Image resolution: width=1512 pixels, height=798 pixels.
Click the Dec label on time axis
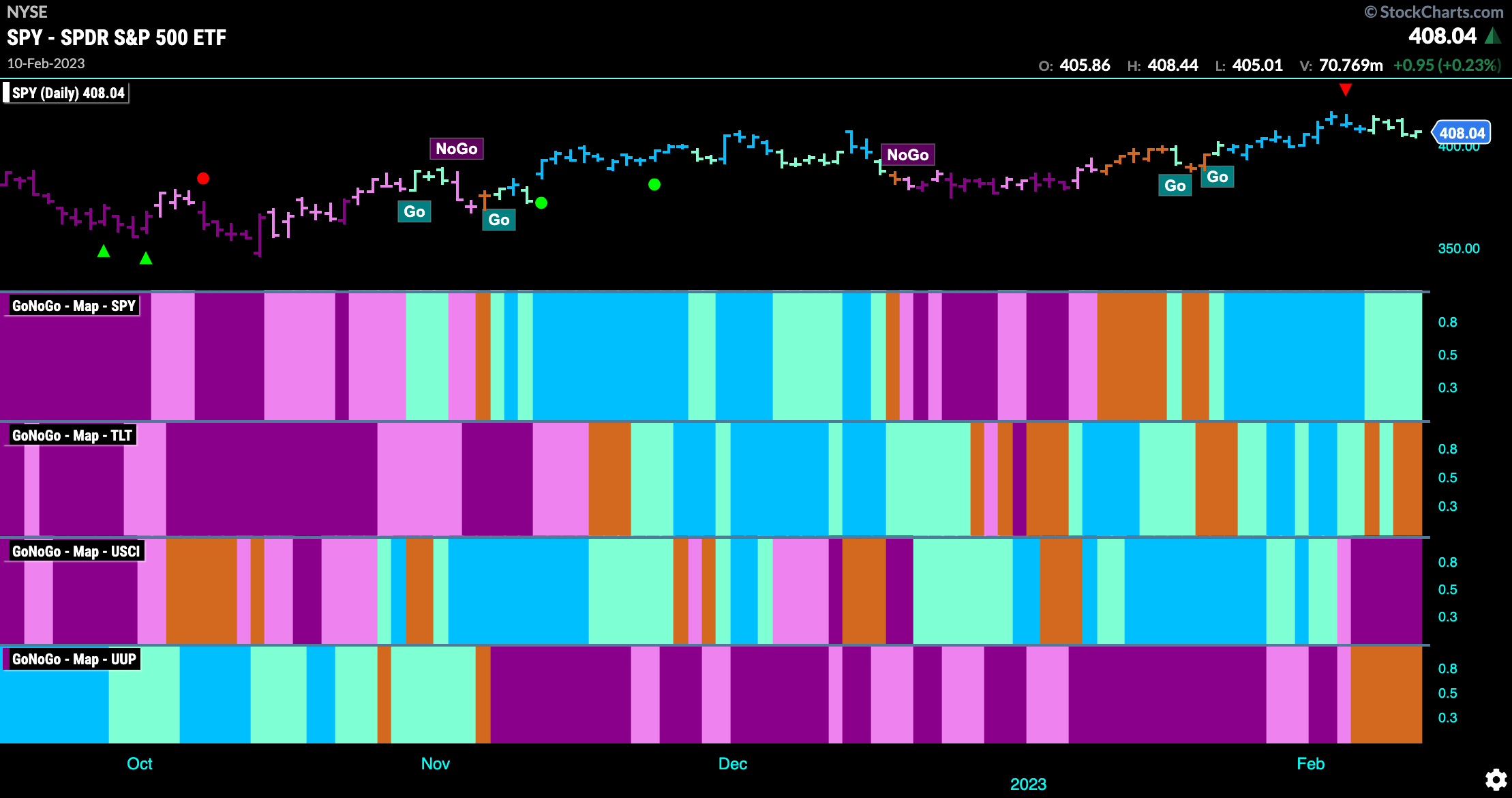(x=733, y=763)
